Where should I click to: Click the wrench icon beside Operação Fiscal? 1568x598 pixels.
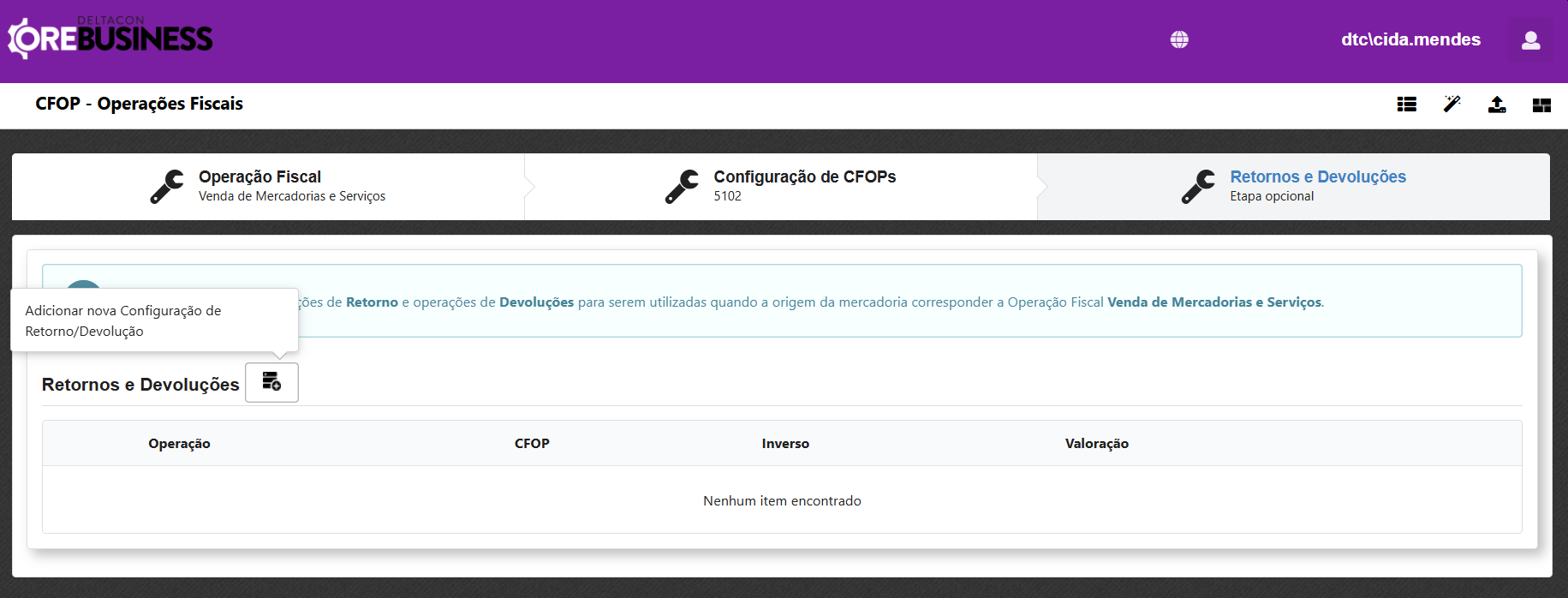167,186
